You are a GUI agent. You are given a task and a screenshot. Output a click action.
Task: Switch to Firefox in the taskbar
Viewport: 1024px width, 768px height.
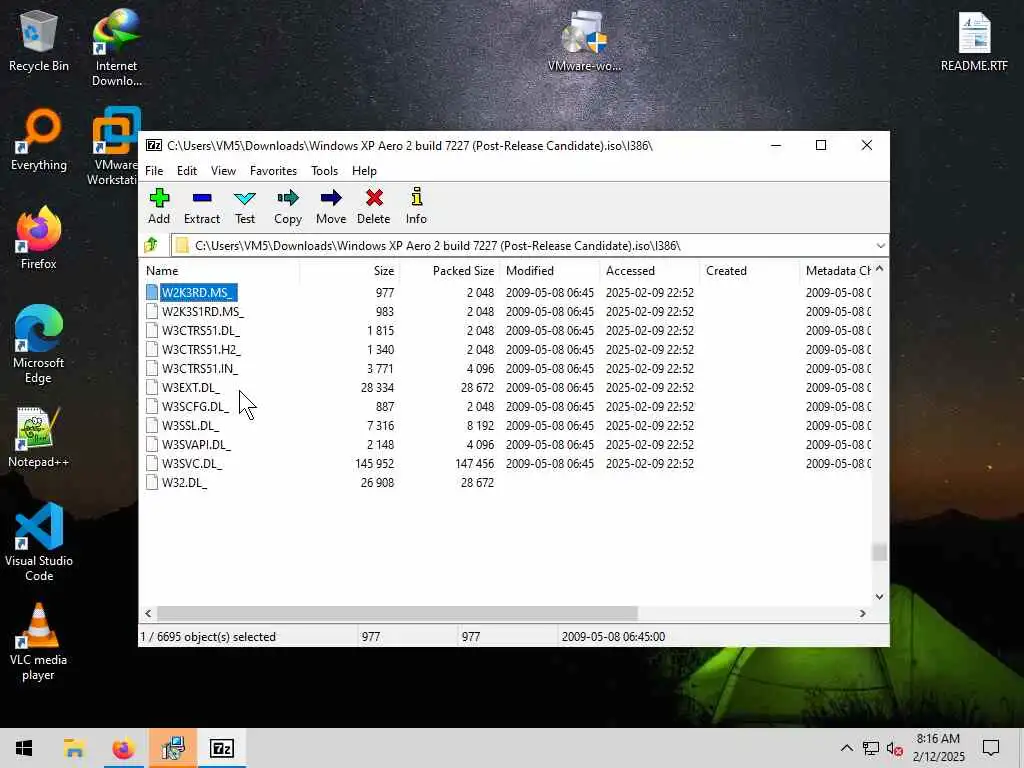pyautogui.click(x=123, y=748)
